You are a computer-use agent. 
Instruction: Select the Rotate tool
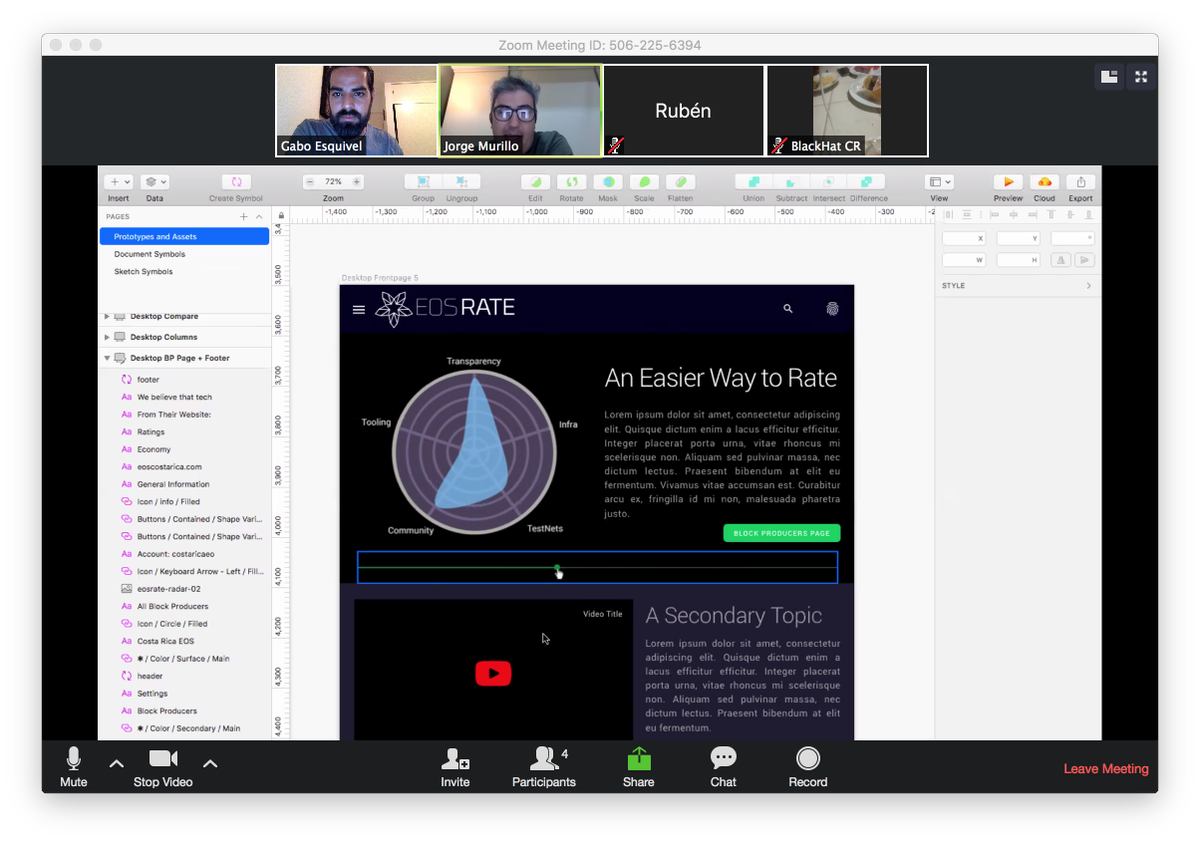[x=571, y=182]
